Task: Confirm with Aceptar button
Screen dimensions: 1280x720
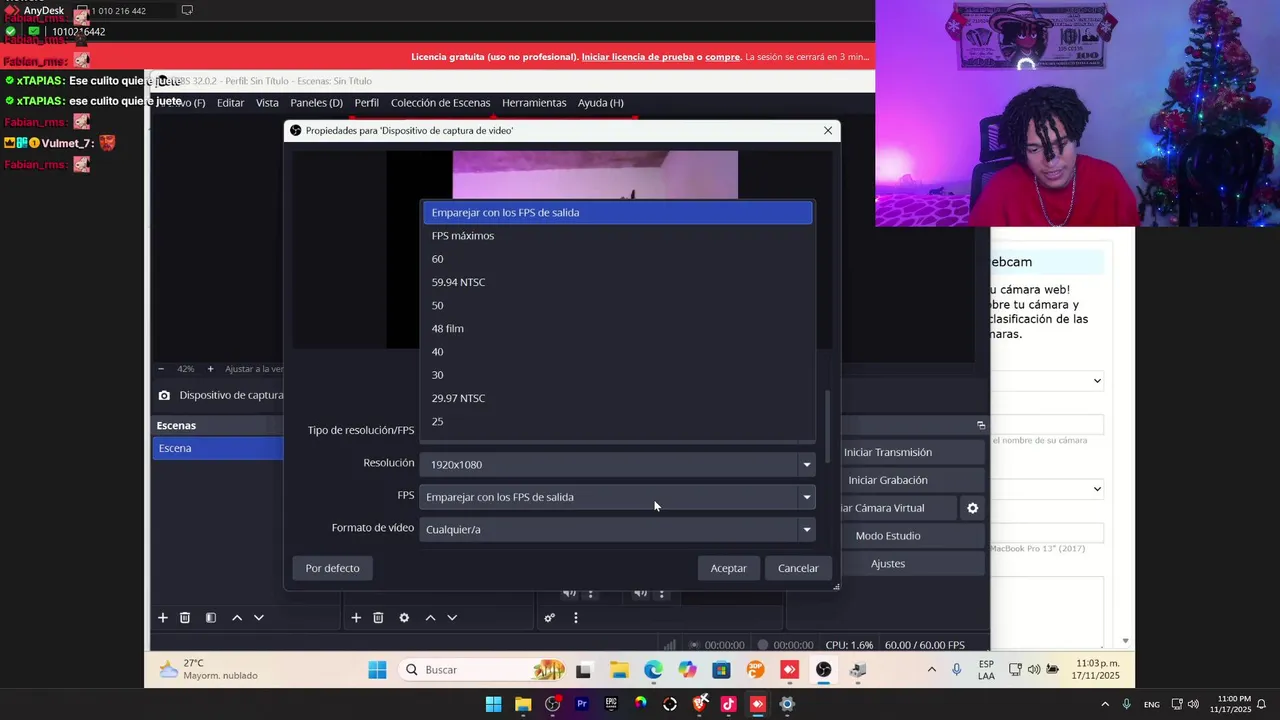Action: pos(728,568)
